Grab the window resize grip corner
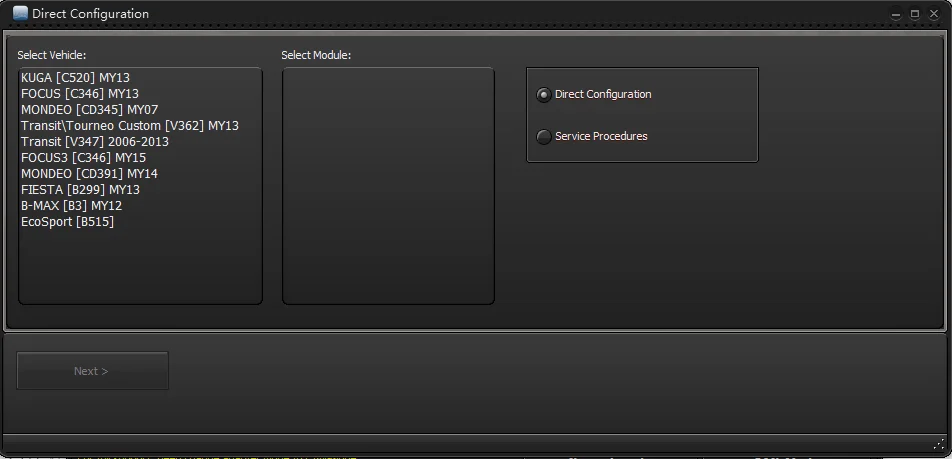This screenshot has width=952, height=459. tap(939, 442)
